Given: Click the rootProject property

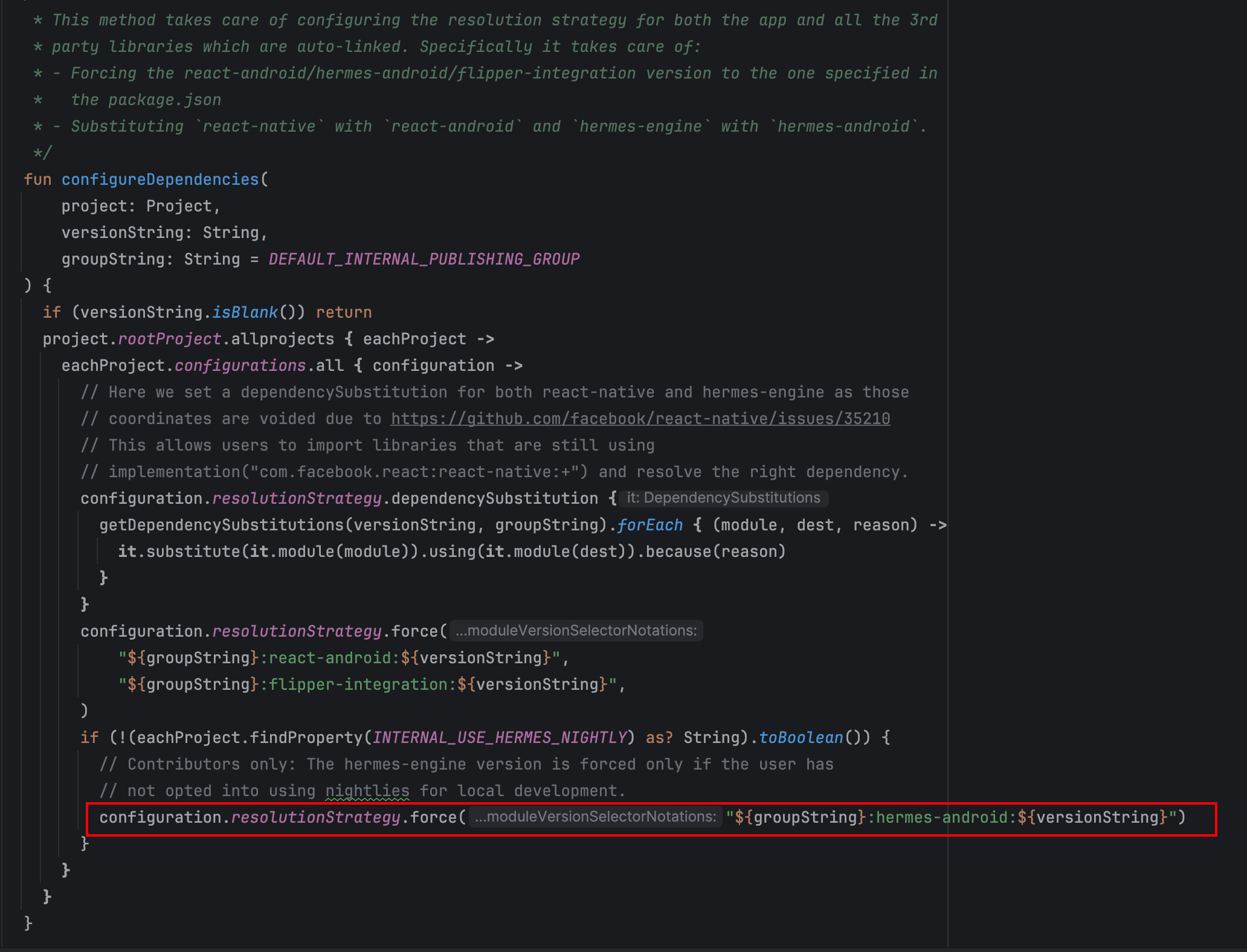Looking at the screenshot, I should coord(169,339).
